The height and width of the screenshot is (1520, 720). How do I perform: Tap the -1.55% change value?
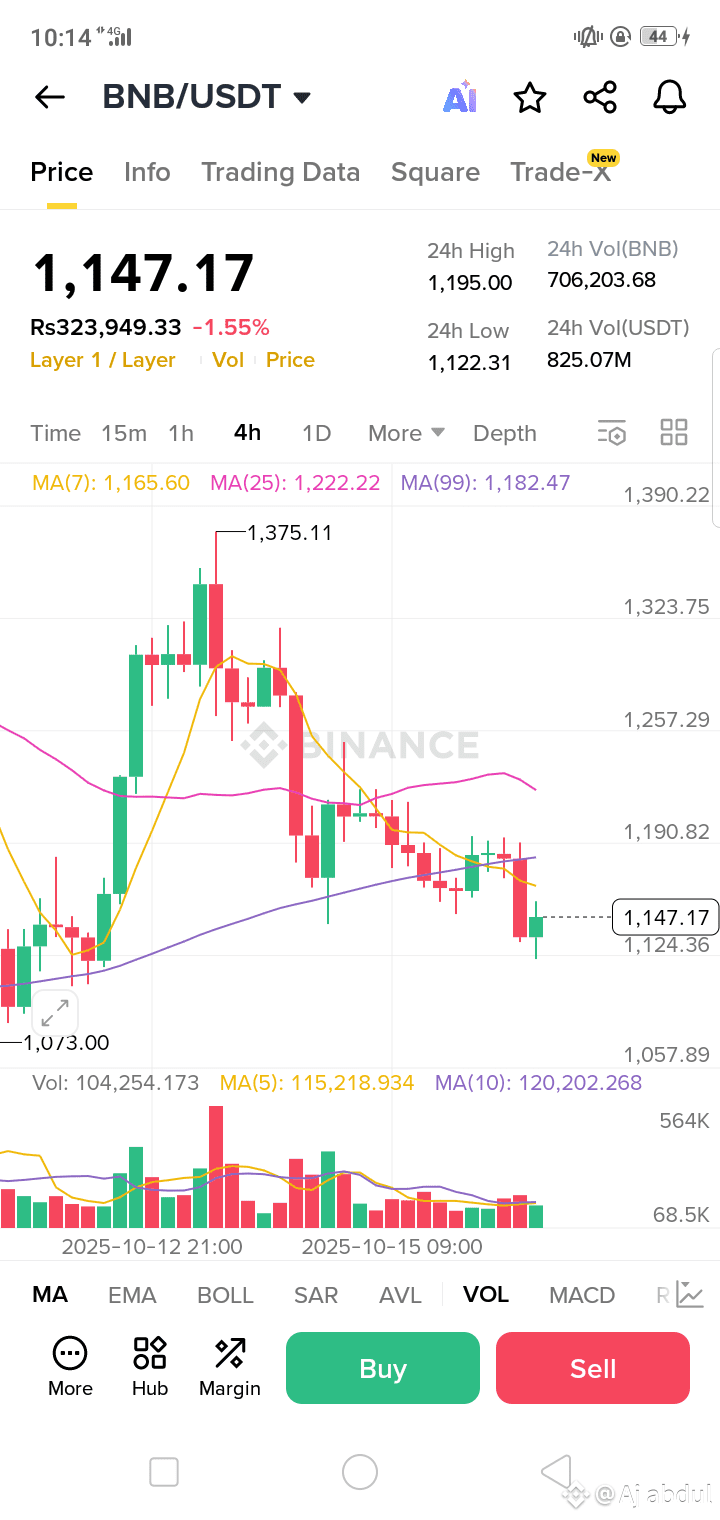click(231, 327)
